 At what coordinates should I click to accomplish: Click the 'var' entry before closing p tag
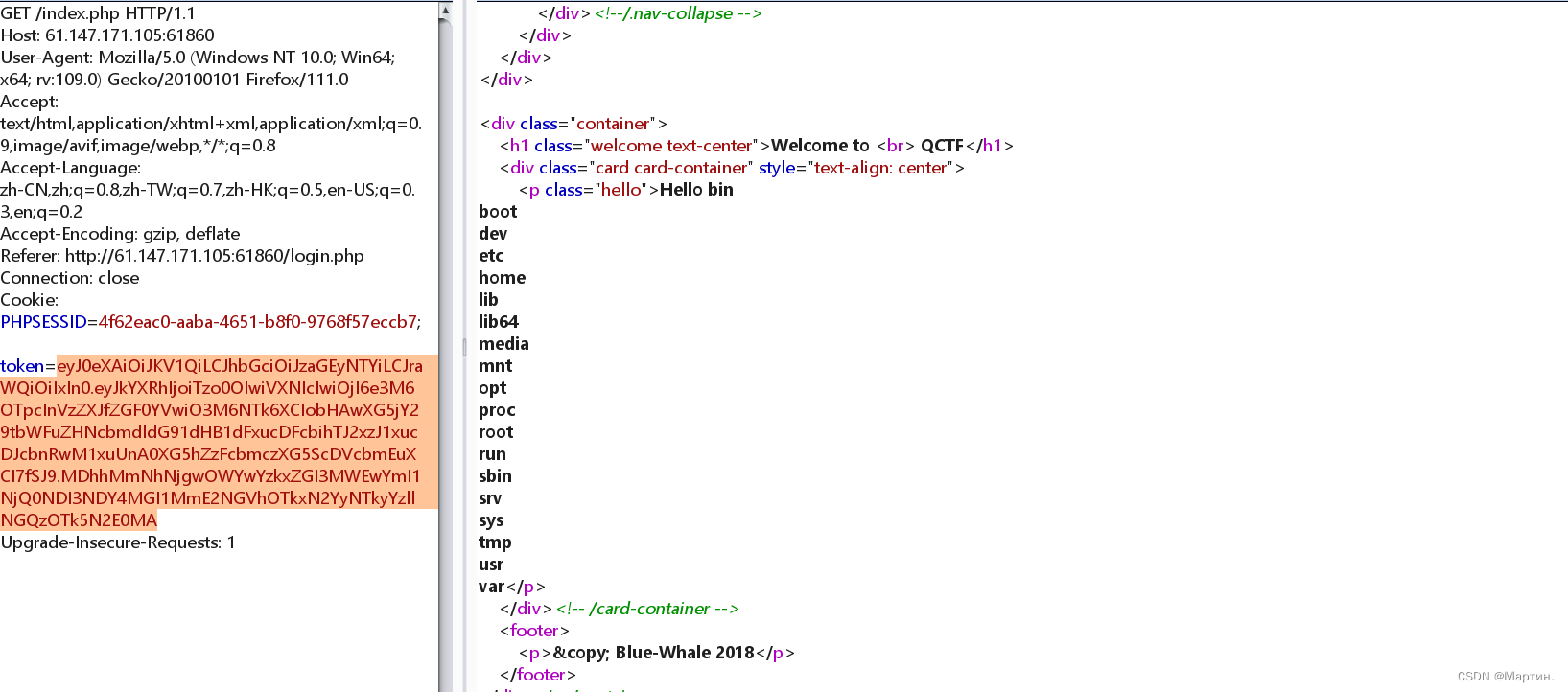coord(492,587)
